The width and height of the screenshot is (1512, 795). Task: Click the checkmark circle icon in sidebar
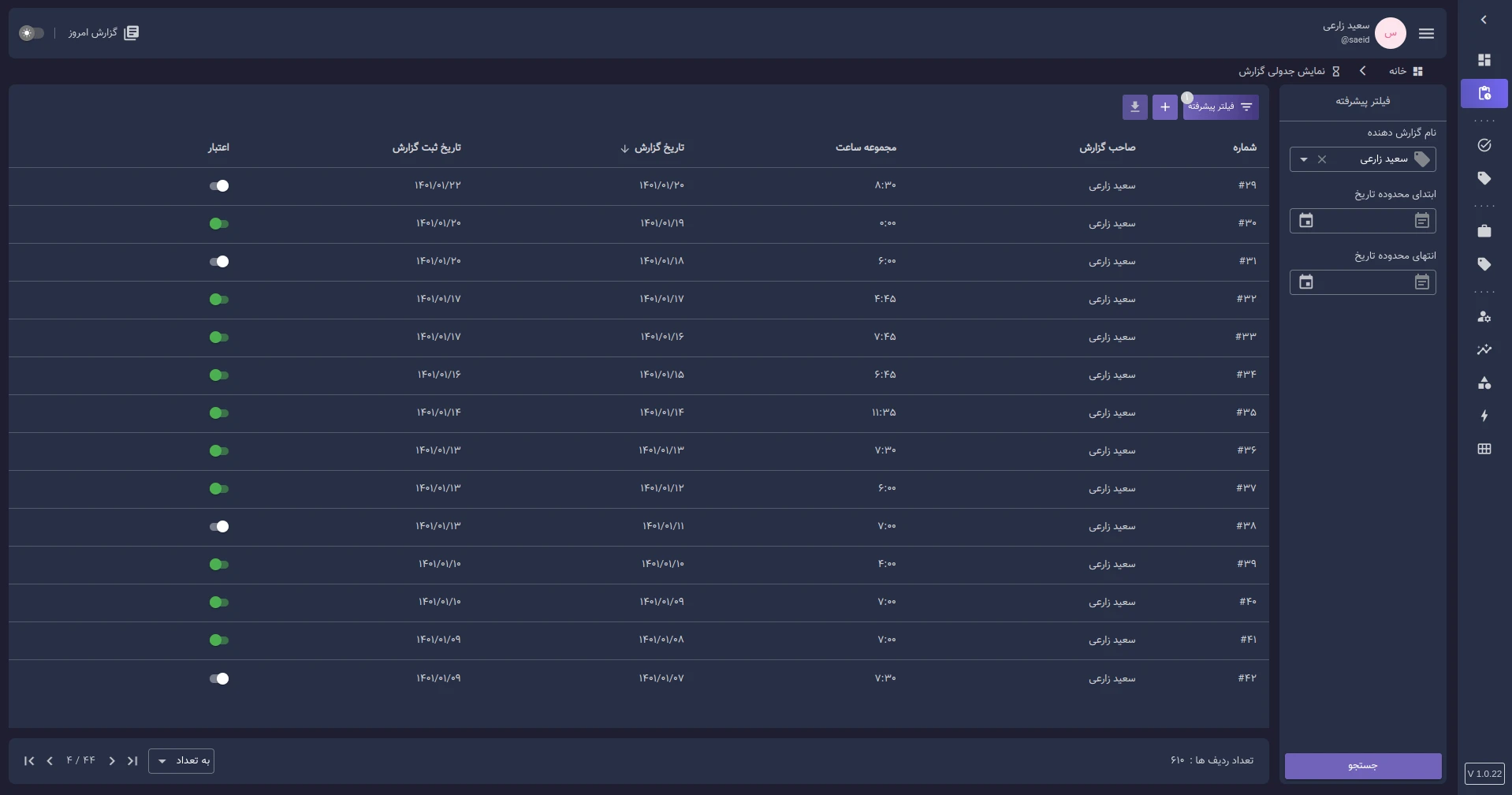point(1484,145)
